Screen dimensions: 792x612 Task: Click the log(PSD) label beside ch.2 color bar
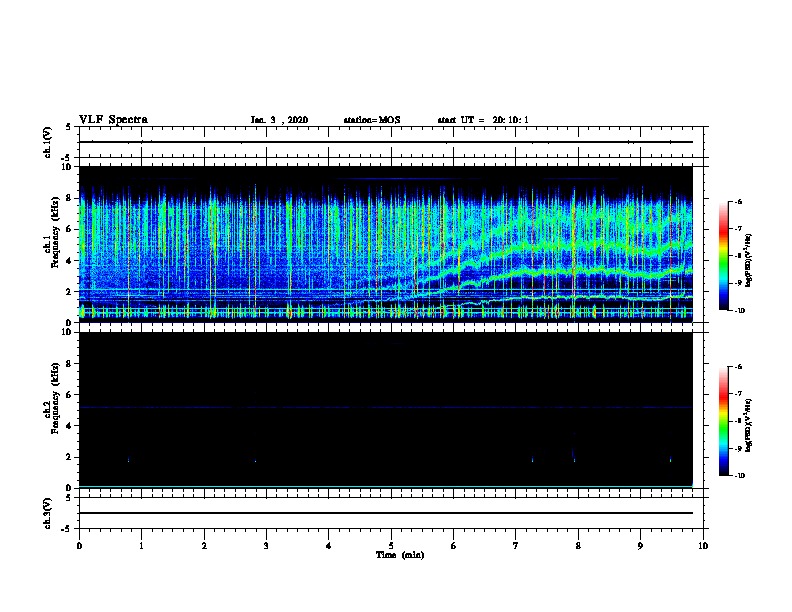click(x=749, y=425)
